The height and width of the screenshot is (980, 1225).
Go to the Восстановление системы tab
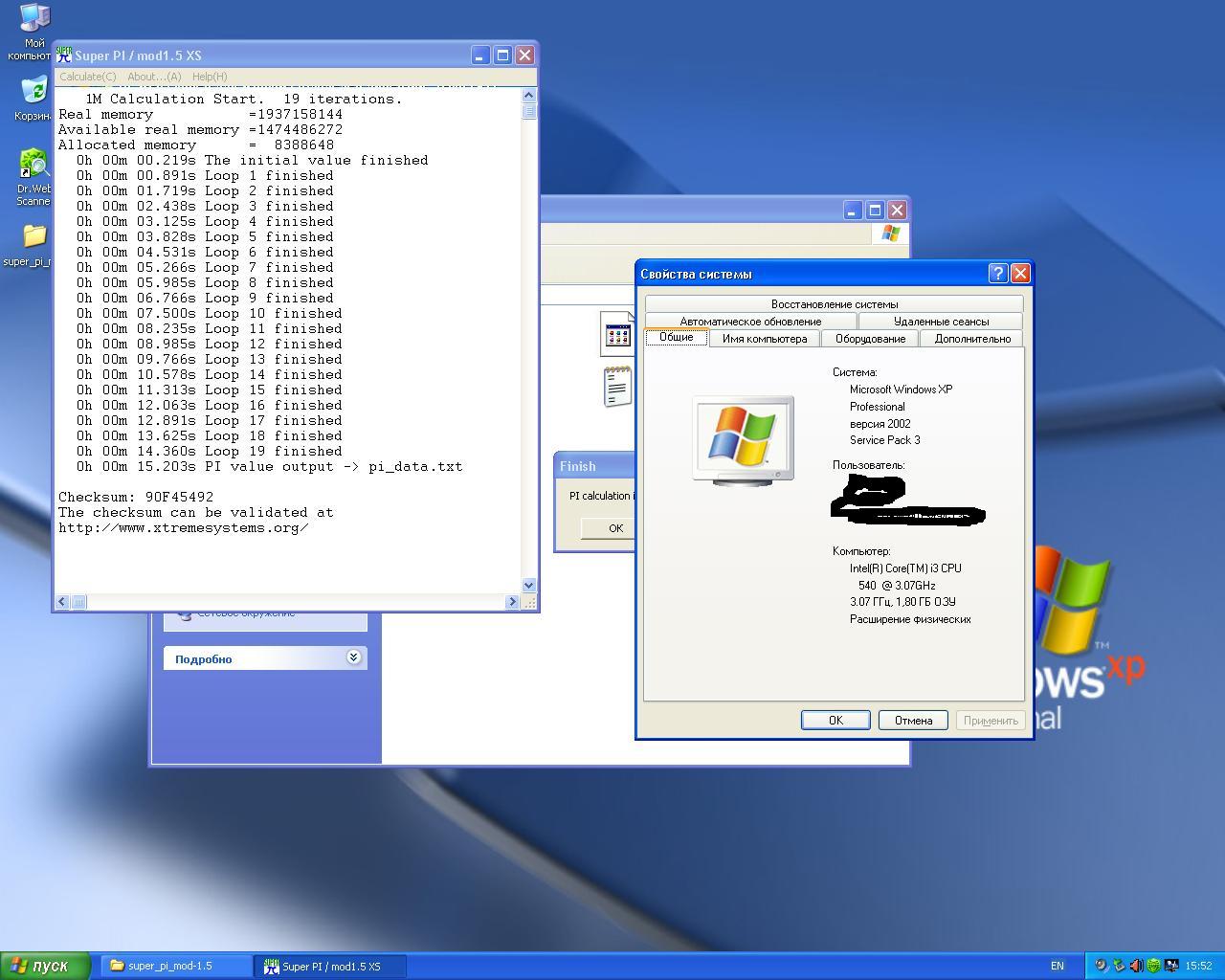coord(835,304)
